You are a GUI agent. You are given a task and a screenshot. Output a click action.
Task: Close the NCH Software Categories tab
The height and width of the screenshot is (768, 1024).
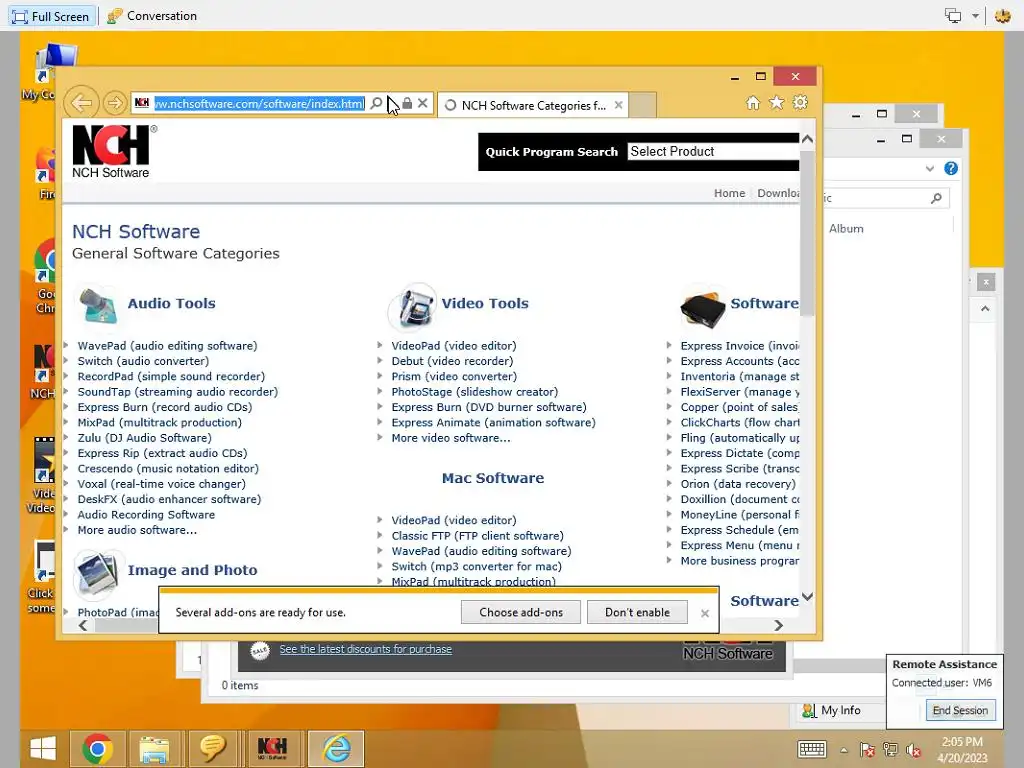[618, 104]
